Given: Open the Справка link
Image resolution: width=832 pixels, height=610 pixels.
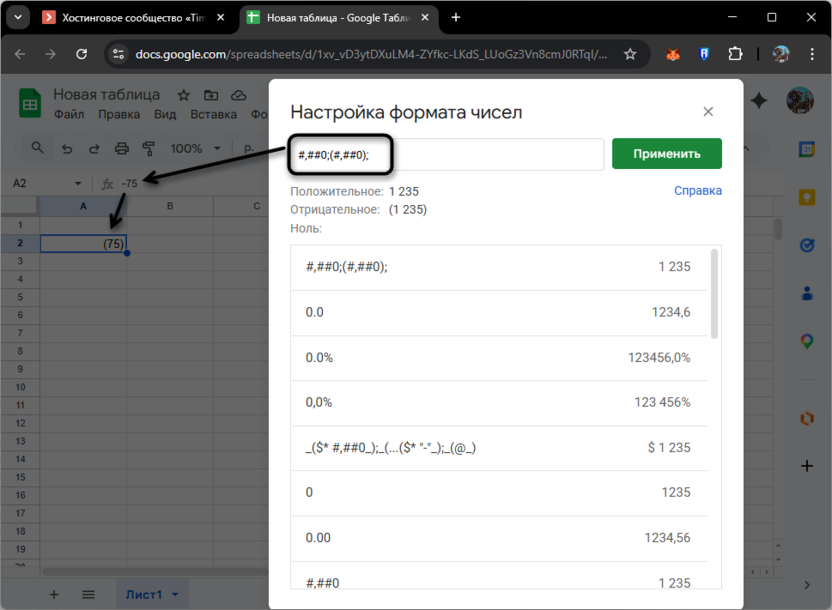Looking at the screenshot, I should point(698,190).
